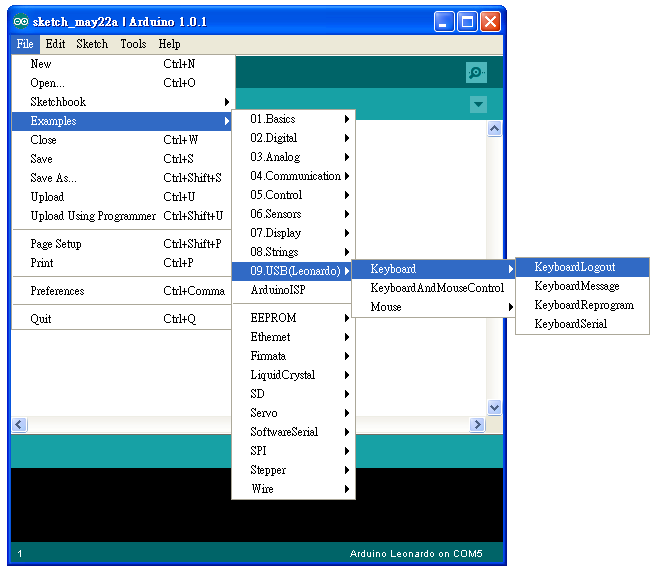Open the Edit menu
The image size is (654, 578).
click(55, 44)
